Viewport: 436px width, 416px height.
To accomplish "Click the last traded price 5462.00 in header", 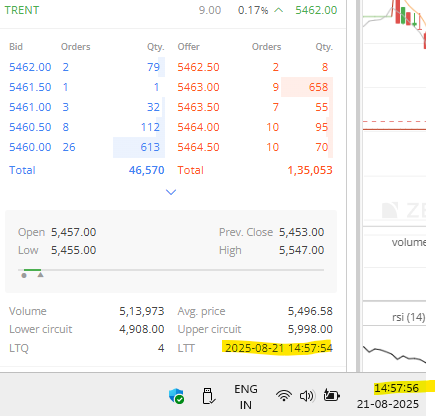I will [x=316, y=10].
